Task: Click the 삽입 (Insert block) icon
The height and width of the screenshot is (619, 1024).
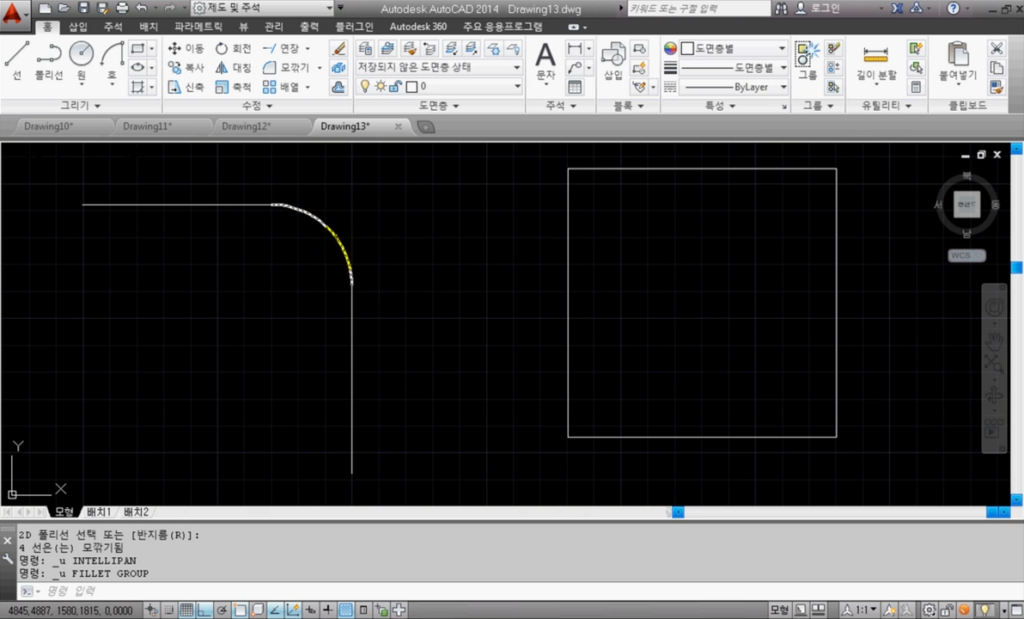Action: (x=613, y=61)
